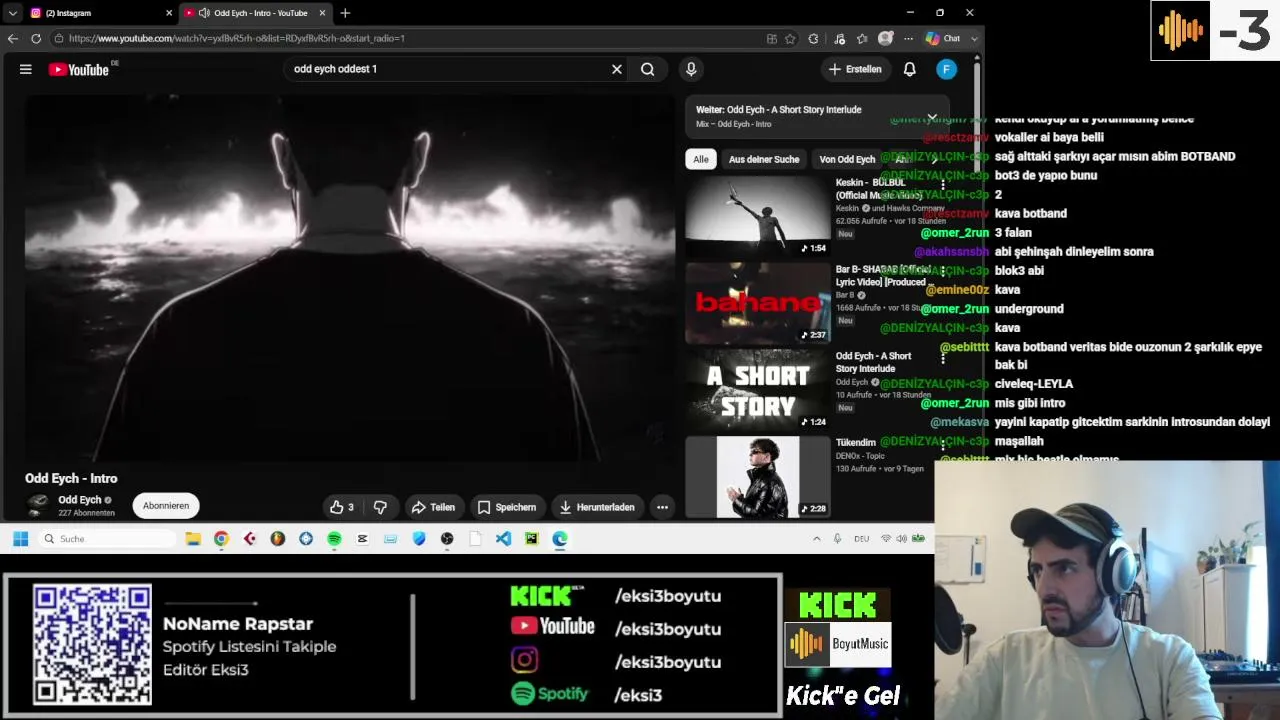Screen dimensions: 1280x720
Task: Click the YouTube search magnifier button
Action: pos(648,69)
